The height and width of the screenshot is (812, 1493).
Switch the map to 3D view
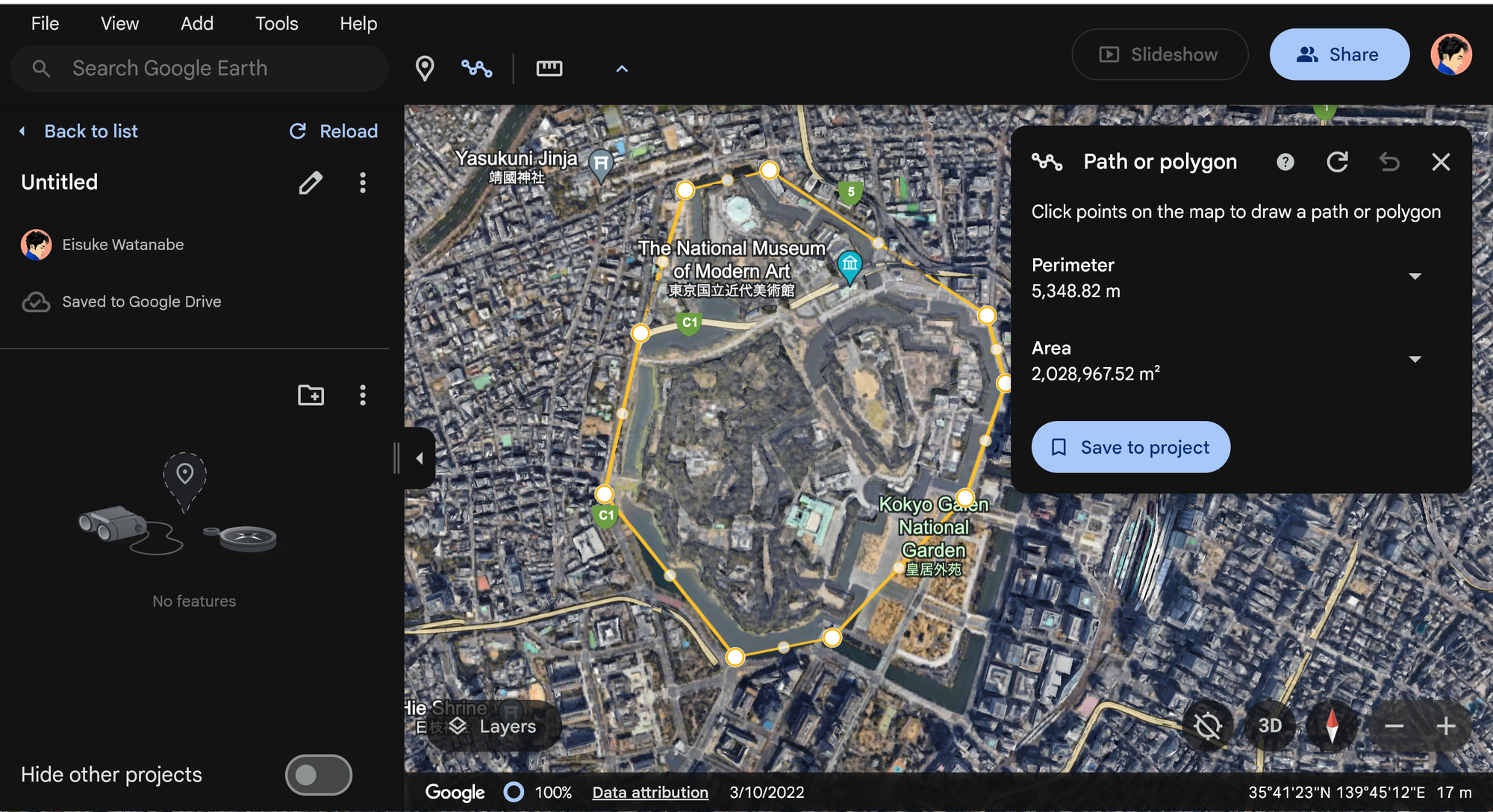[1270, 725]
